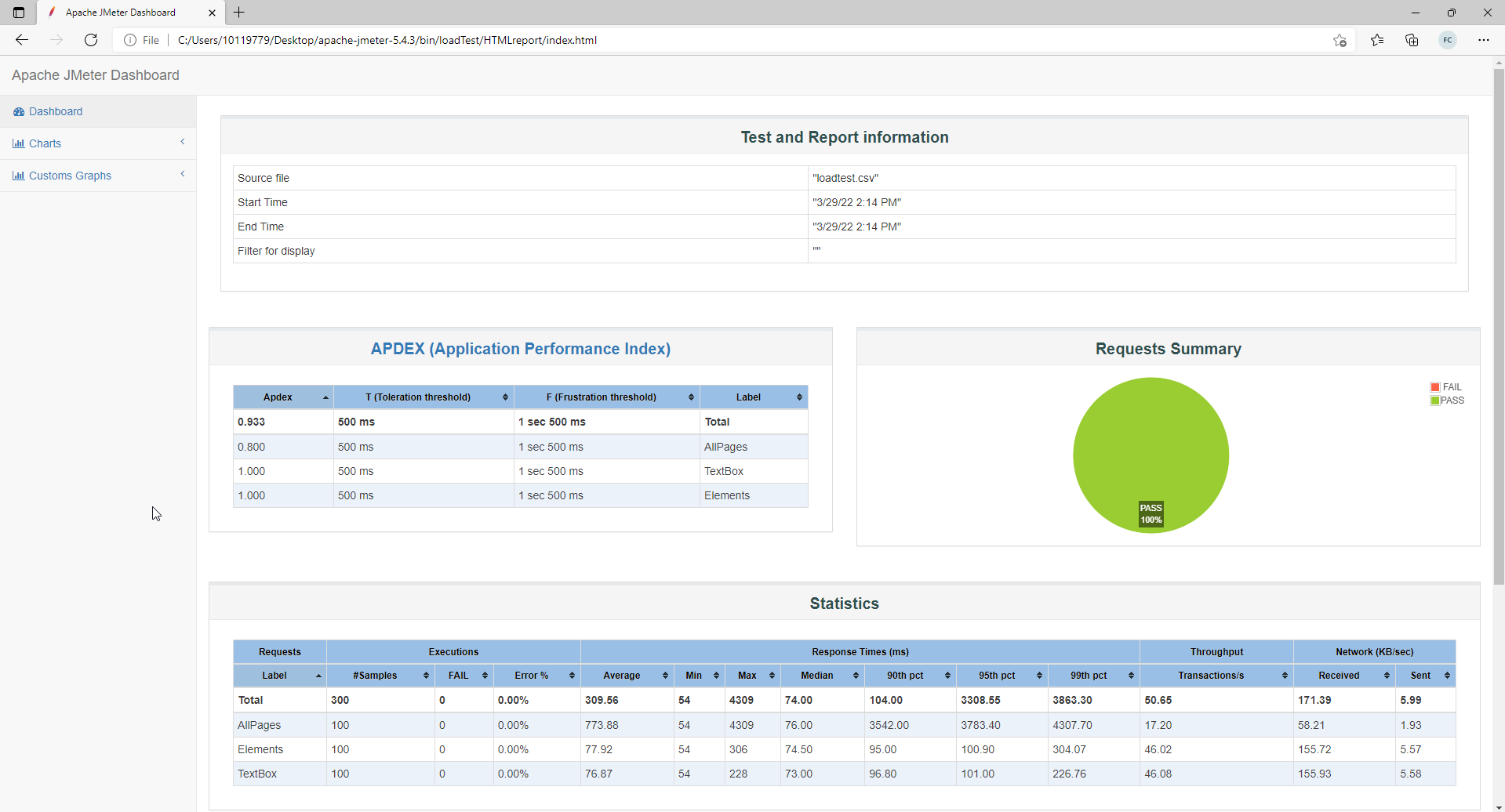Expand the Customs Graphs sidebar chevron
The image size is (1505, 812).
coord(183,174)
